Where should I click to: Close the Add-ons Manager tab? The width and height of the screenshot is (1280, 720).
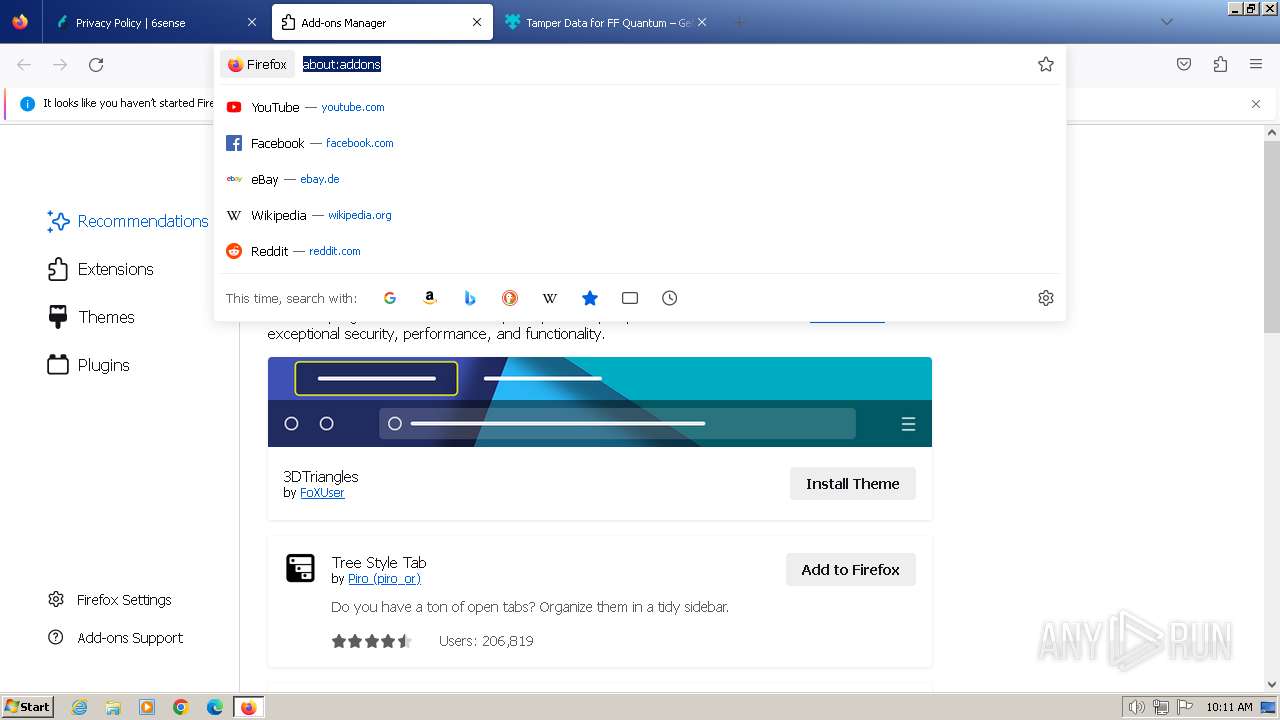(476, 22)
